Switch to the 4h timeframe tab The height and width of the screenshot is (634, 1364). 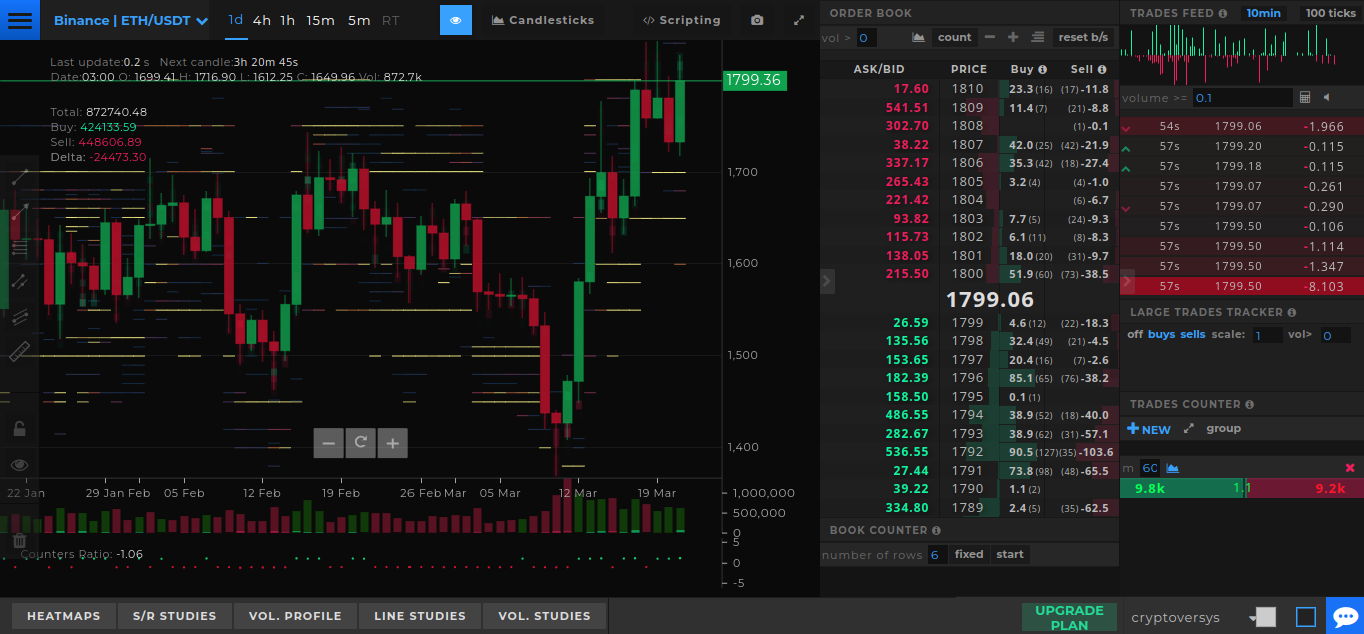pos(261,19)
